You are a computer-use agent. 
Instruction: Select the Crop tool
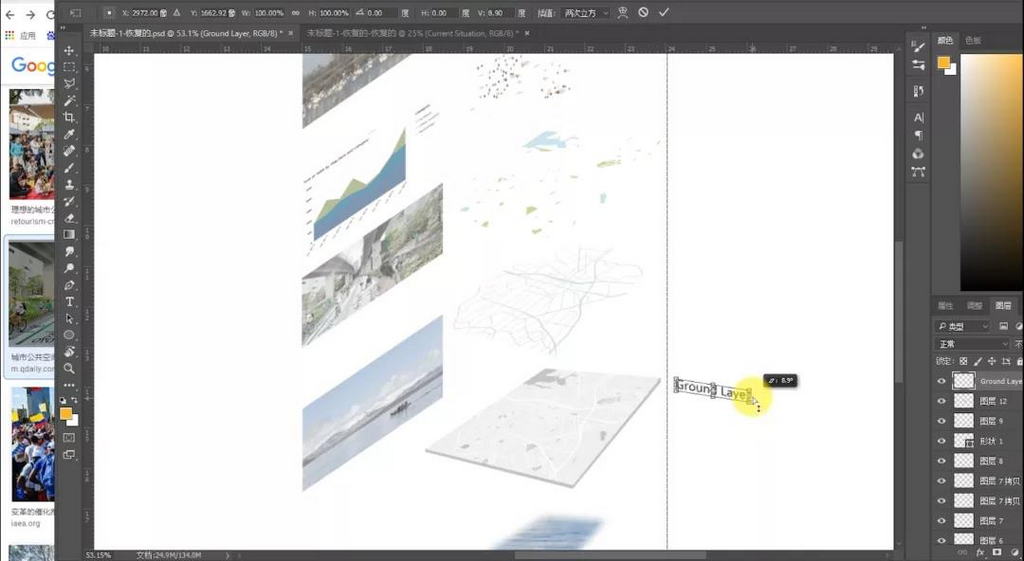pos(69,117)
